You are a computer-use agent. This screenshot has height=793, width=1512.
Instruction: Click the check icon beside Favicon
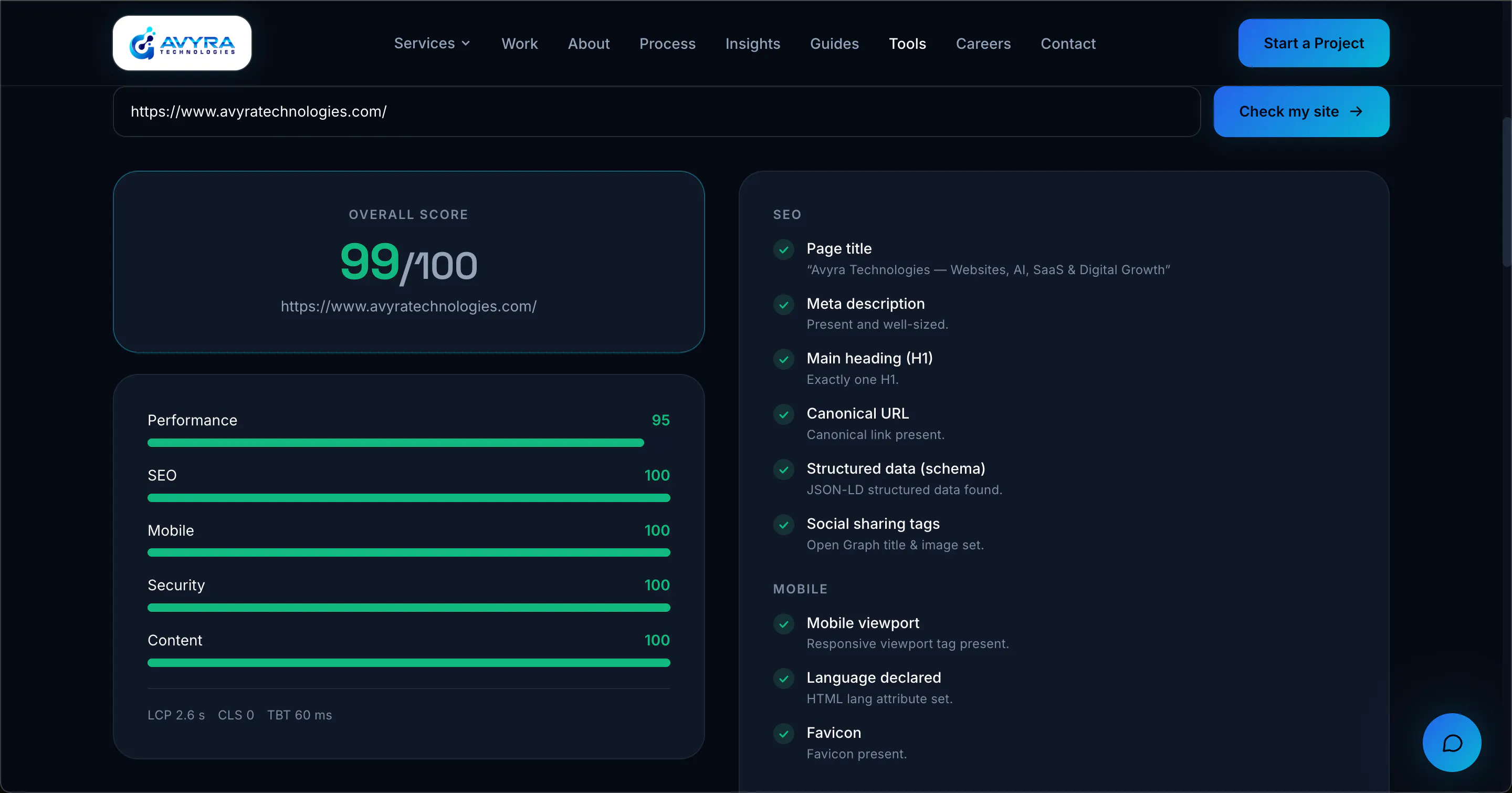[x=784, y=734]
